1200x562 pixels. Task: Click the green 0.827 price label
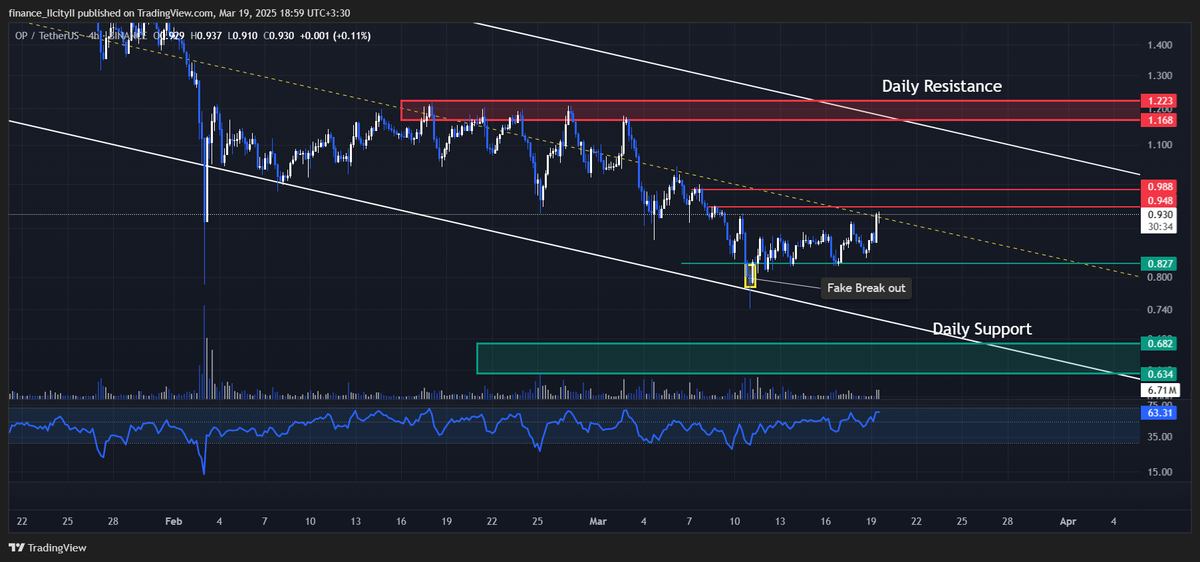pos(1159,263)
